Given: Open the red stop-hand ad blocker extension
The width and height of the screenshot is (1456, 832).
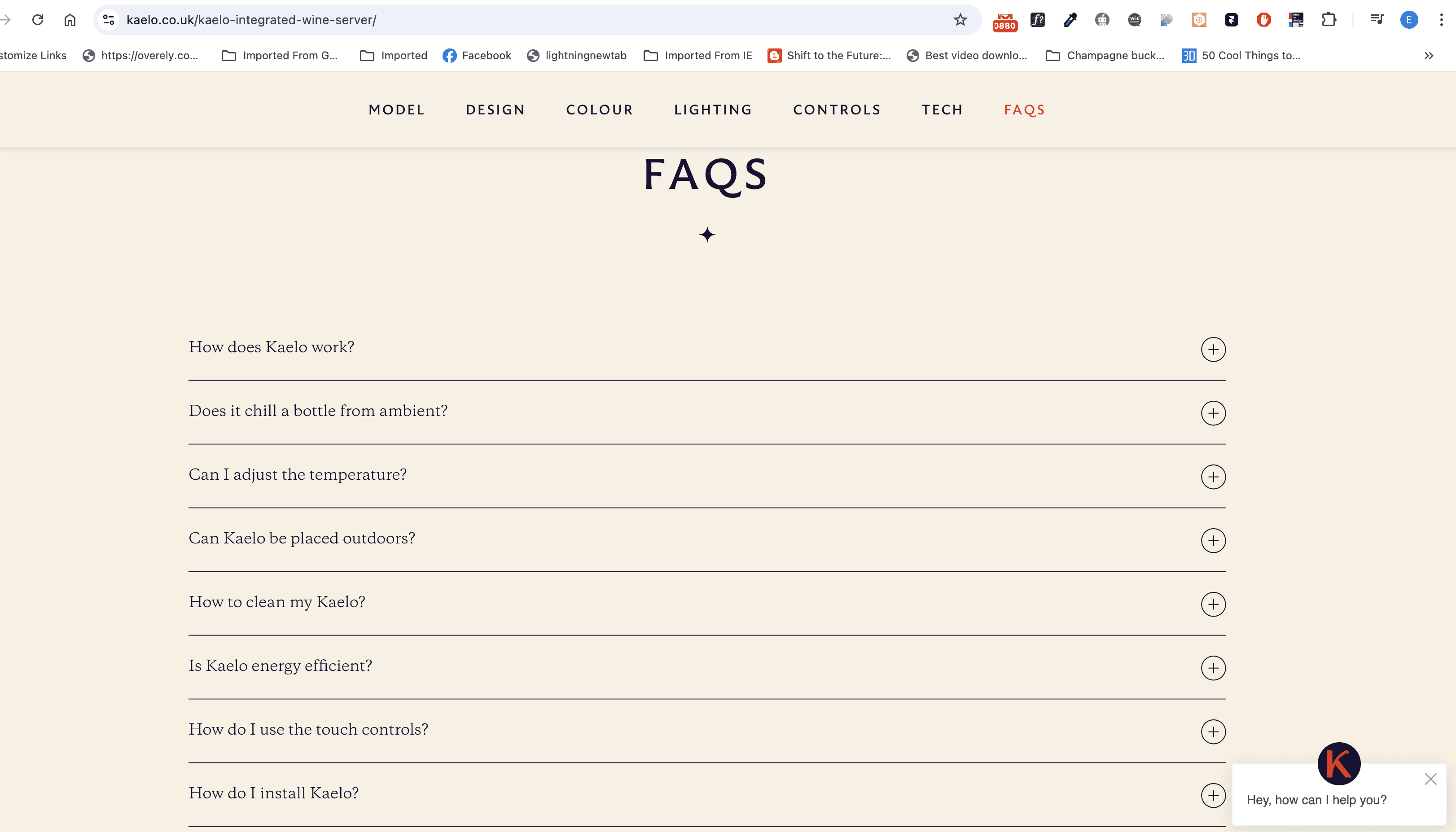Looking at the screenshot, I should (1263, 20).
